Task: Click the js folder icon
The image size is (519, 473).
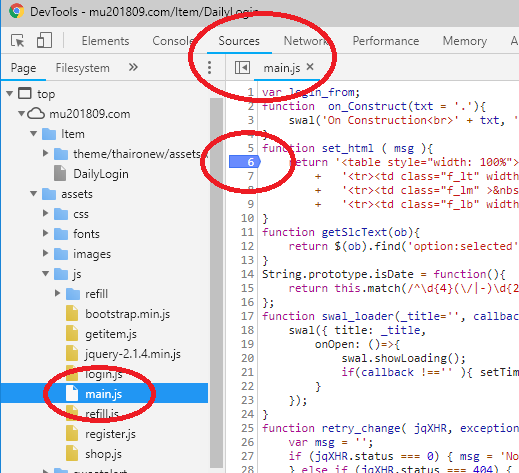Action: tap(61, 274)
